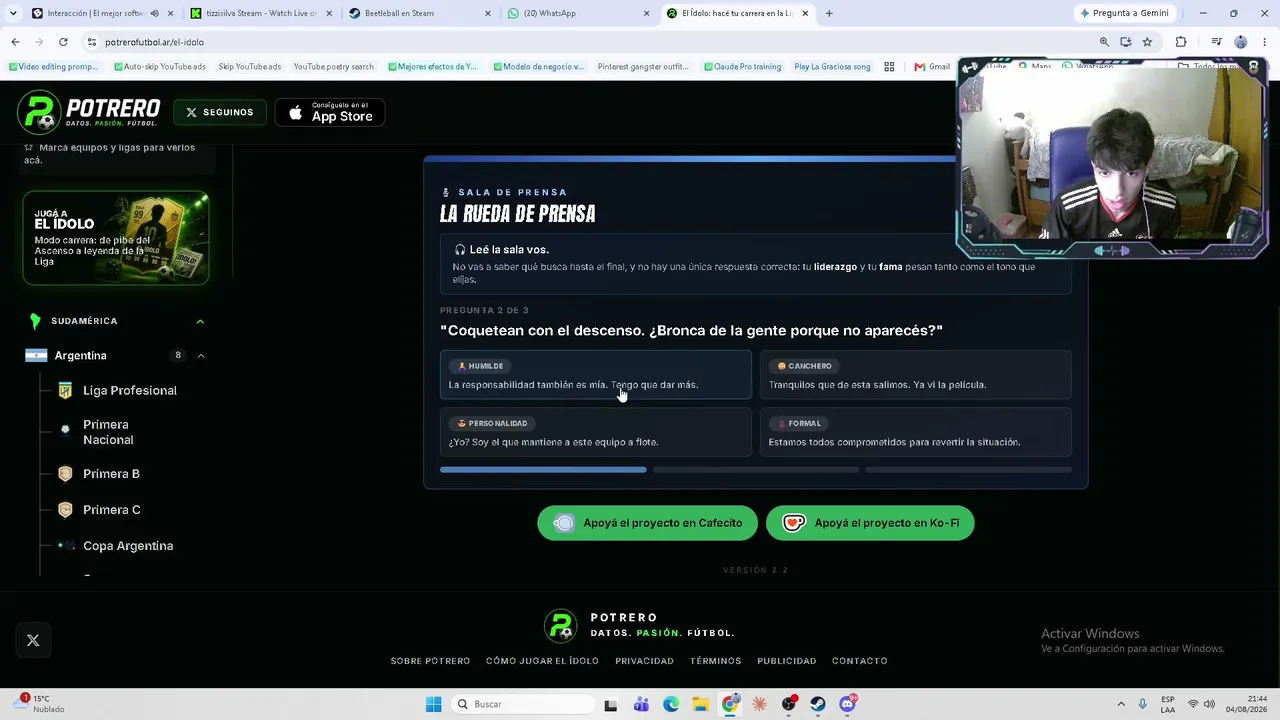The width and height of the screenshot is (1280, 720).
Task: Click the Potrero logo in the header
Action: tap(89, 112)
